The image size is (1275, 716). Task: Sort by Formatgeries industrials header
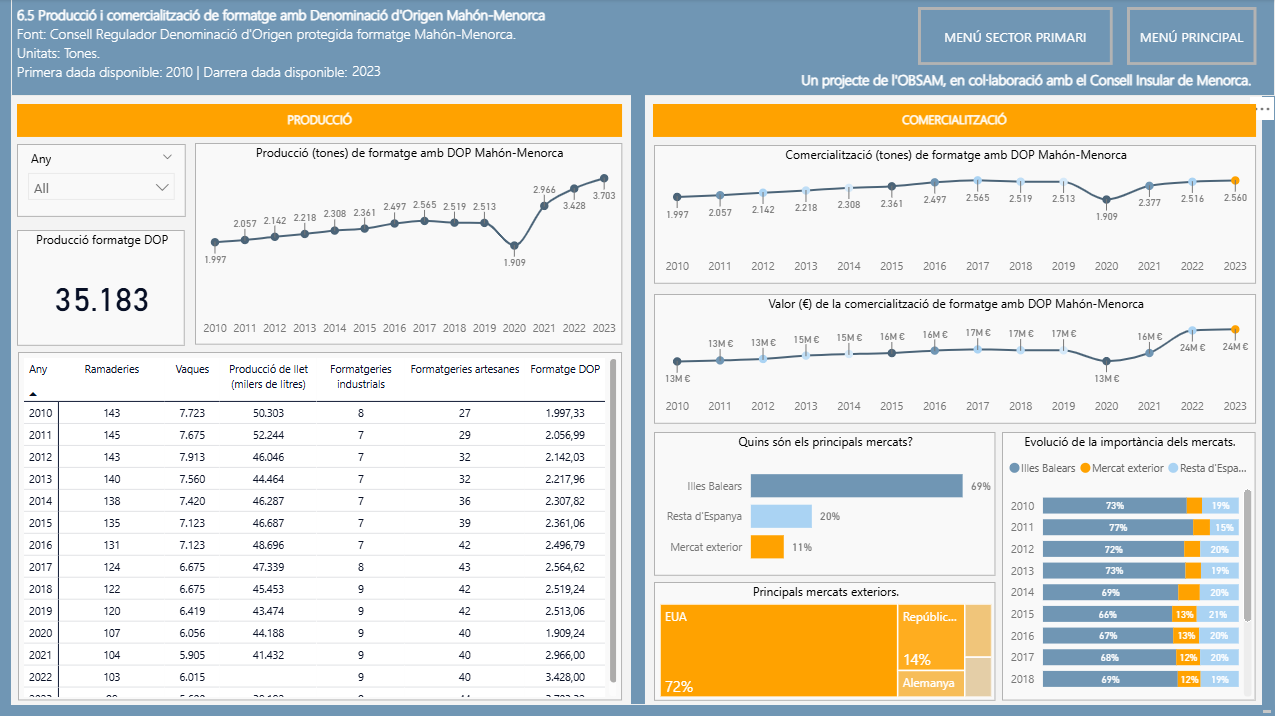(360, 376)
